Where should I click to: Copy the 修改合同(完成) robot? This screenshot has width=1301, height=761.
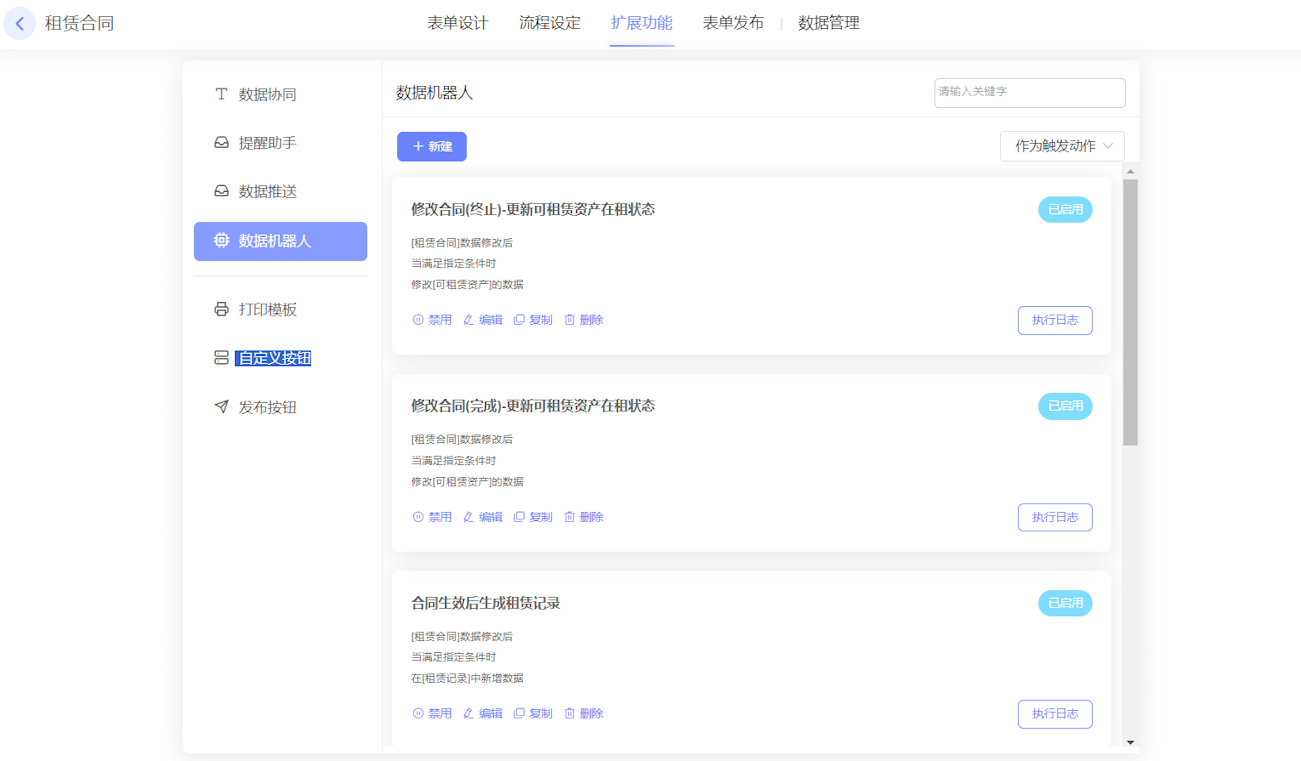[533, 517]
